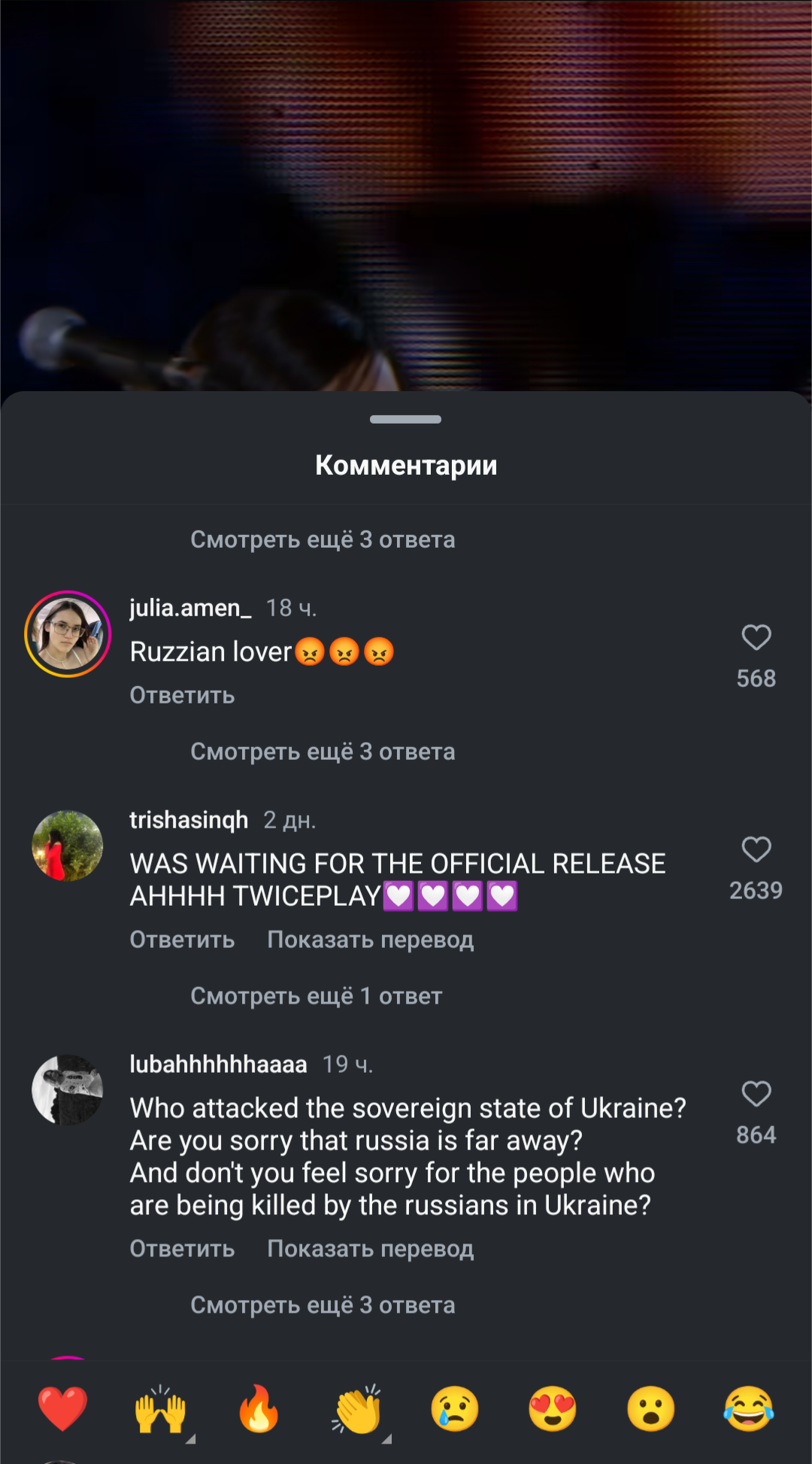Like trishasinqh's comment with the heart
812x1464 pixels.
[756, 849]
